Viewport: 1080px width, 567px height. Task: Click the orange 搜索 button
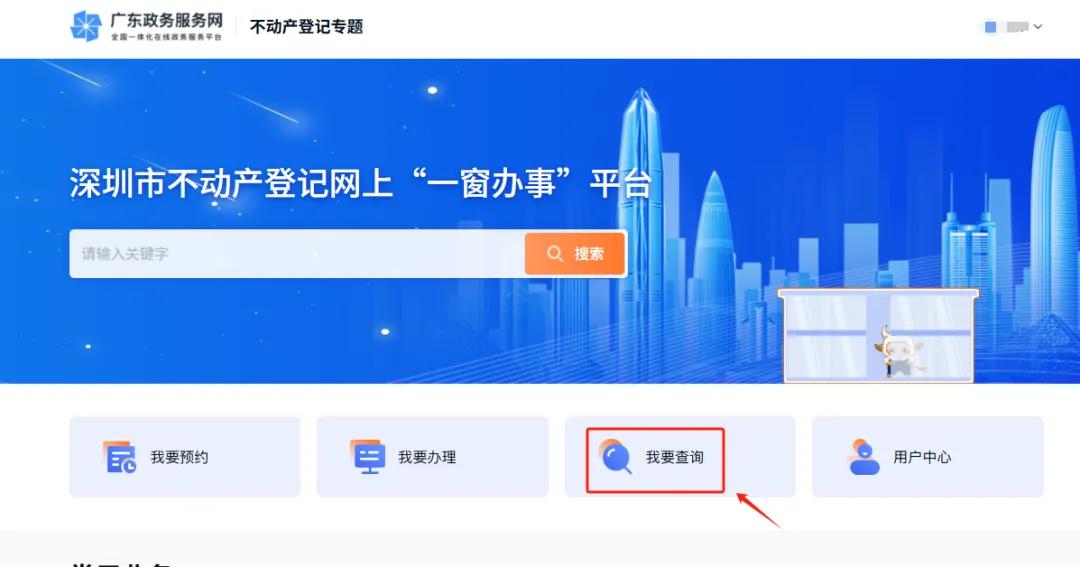(x=575, y=254)
